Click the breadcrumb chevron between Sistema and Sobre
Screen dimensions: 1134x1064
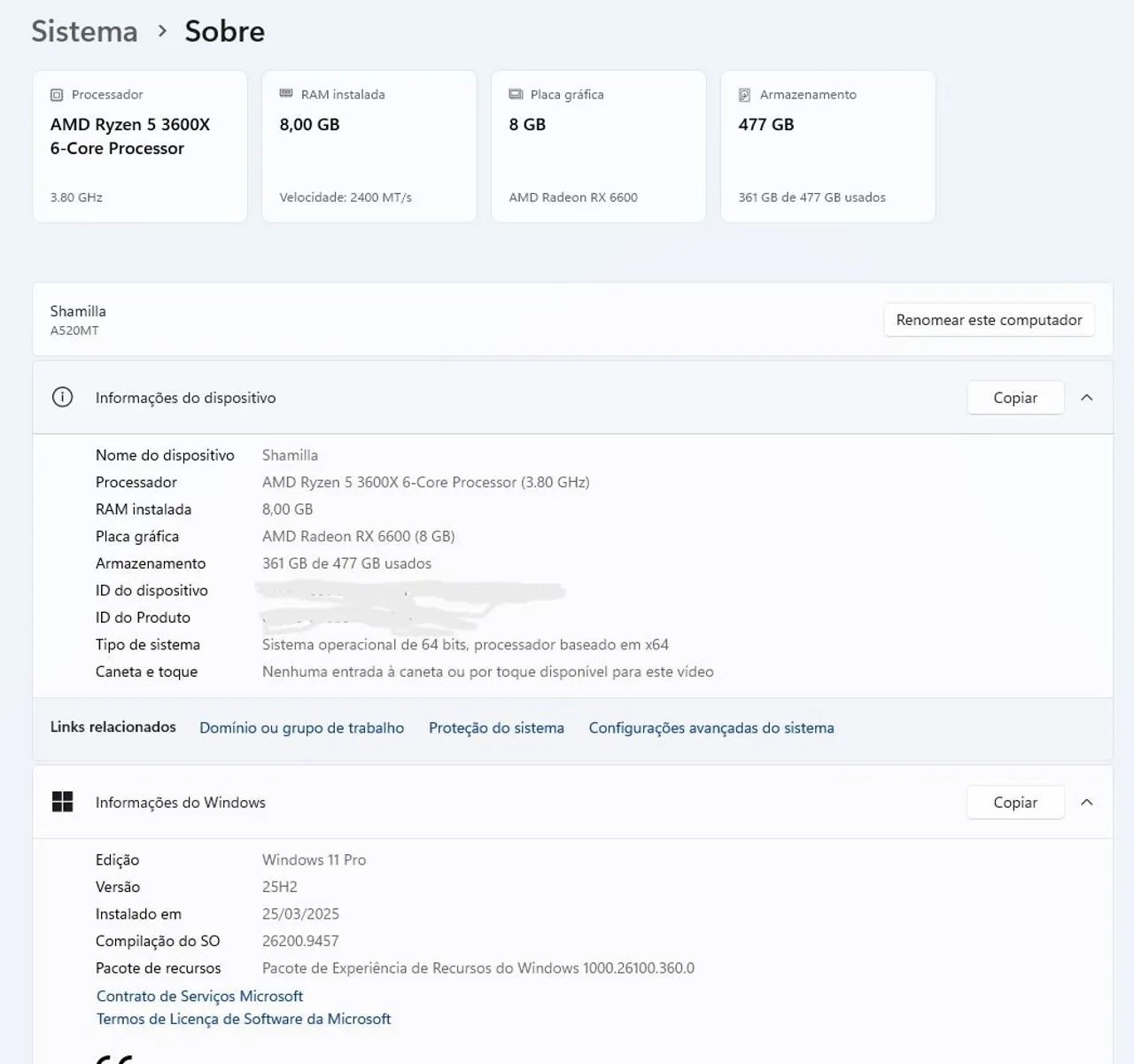[162, 31]
